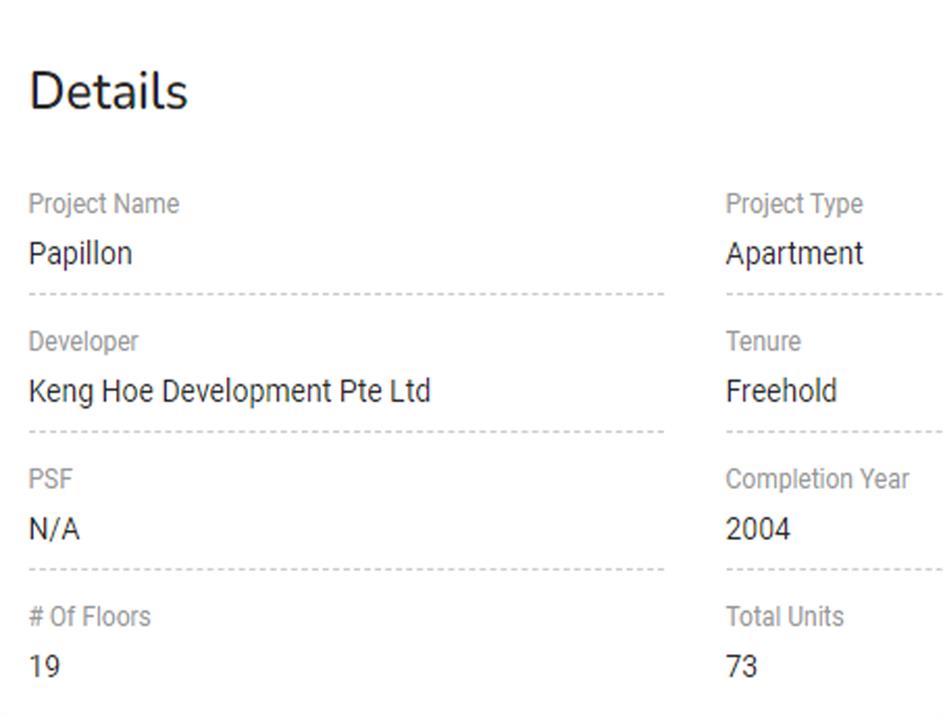This screenshot has height=717, width=943.
Task: Click the Project Name label
Action: coord(103,204)
